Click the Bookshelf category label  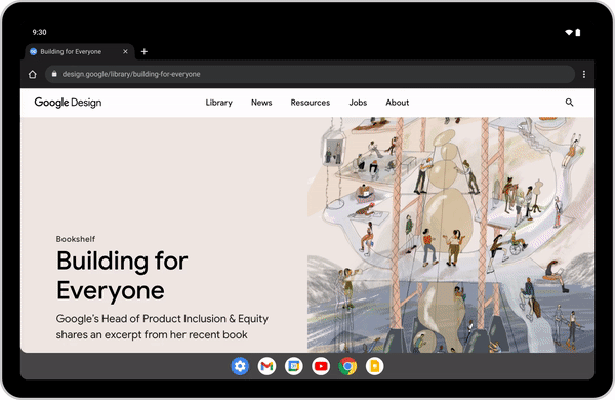pyautogui.click(x=75, y=239)
